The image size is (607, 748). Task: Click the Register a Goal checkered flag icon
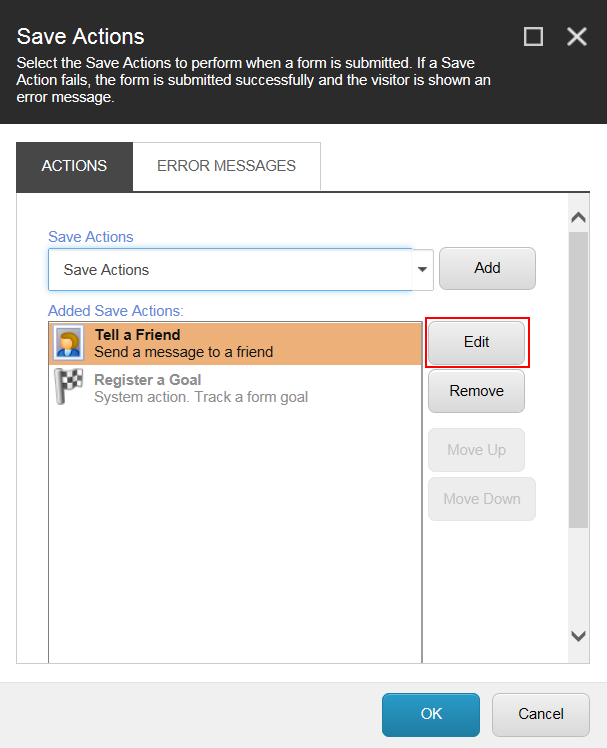tap(69, 388)
